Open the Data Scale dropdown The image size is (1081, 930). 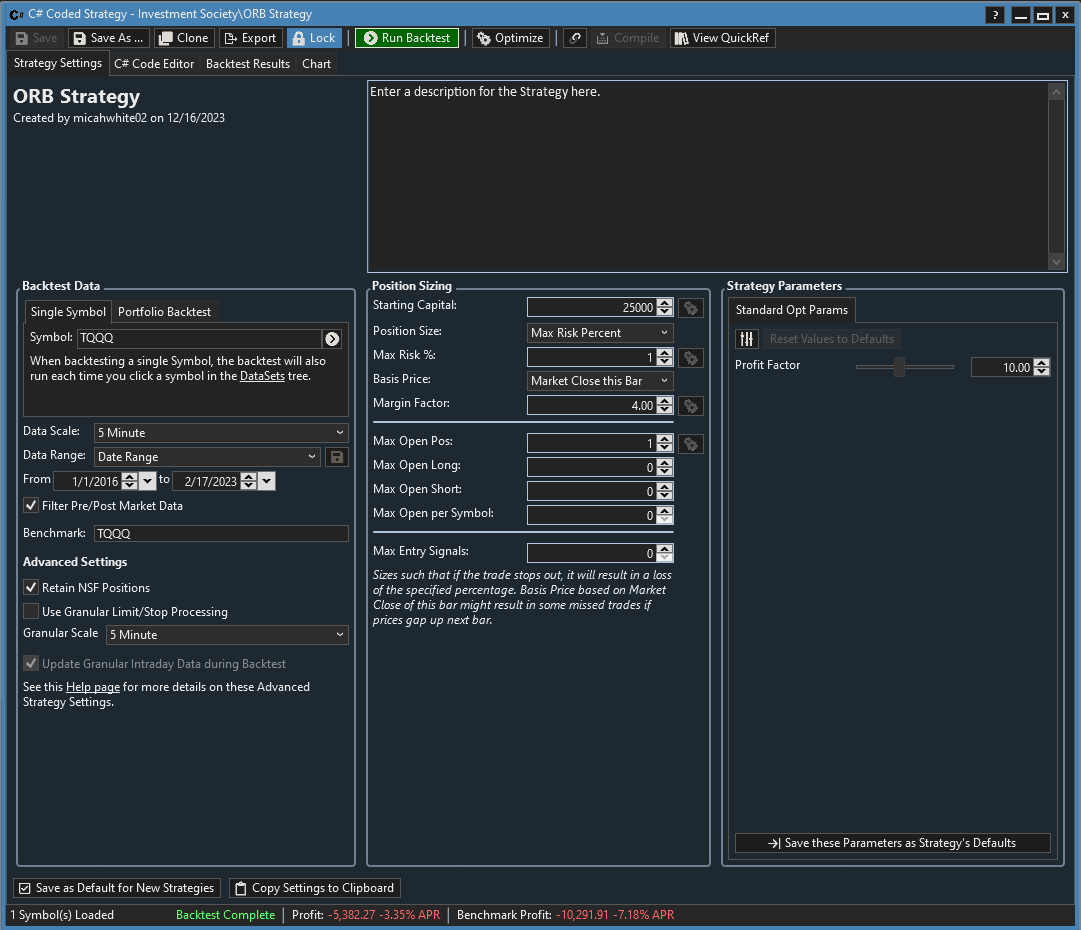coord(220,433)
